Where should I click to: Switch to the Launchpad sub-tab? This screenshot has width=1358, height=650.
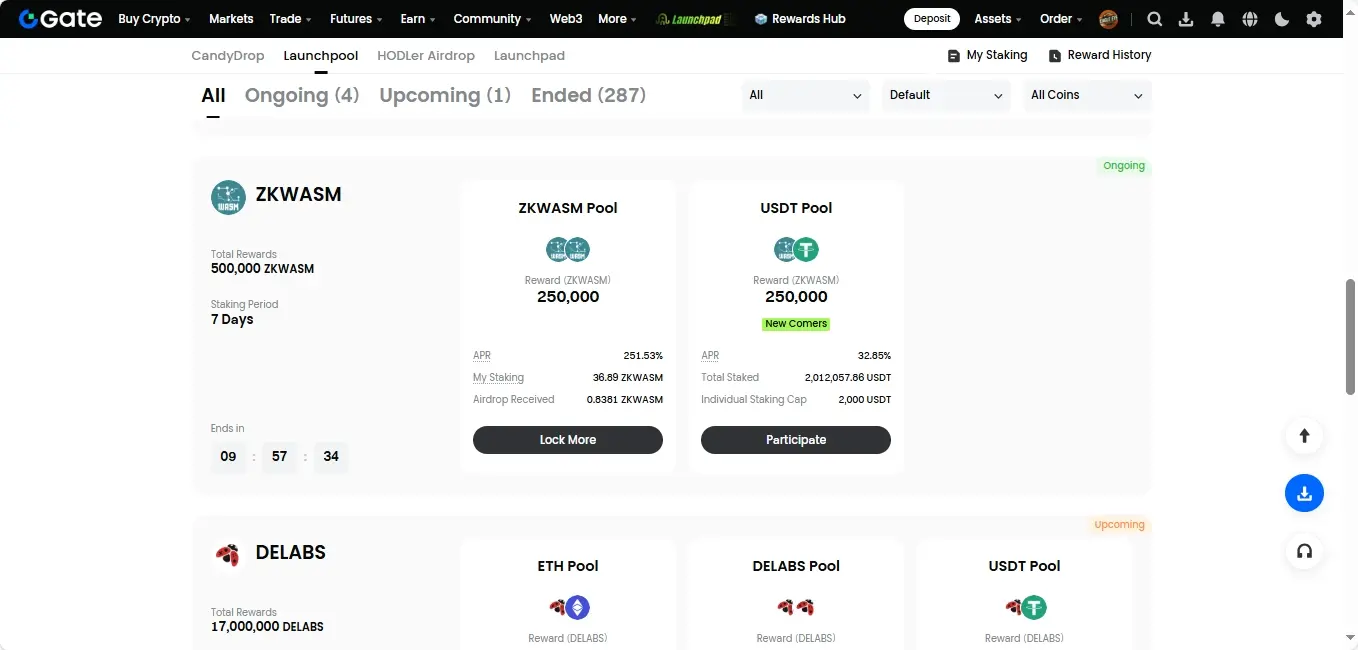click(x=529, y=56)
